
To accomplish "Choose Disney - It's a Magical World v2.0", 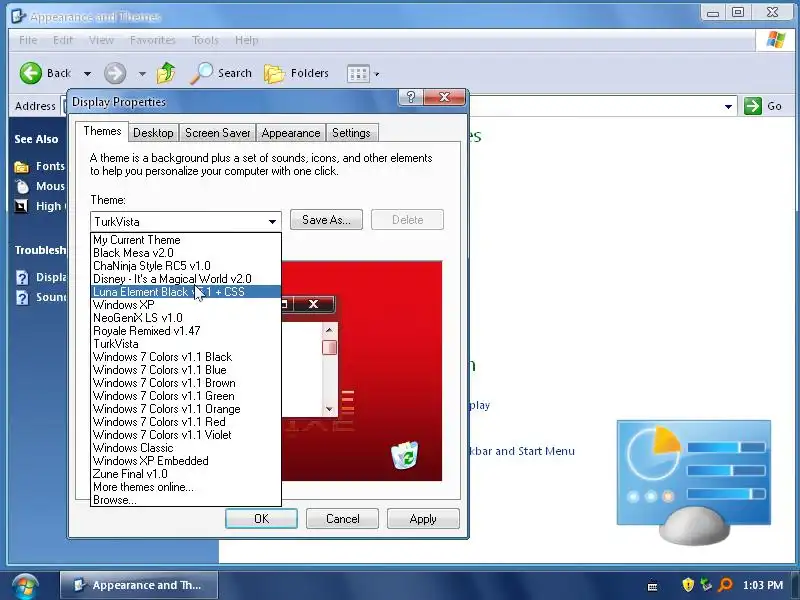I will coord(186,279).
